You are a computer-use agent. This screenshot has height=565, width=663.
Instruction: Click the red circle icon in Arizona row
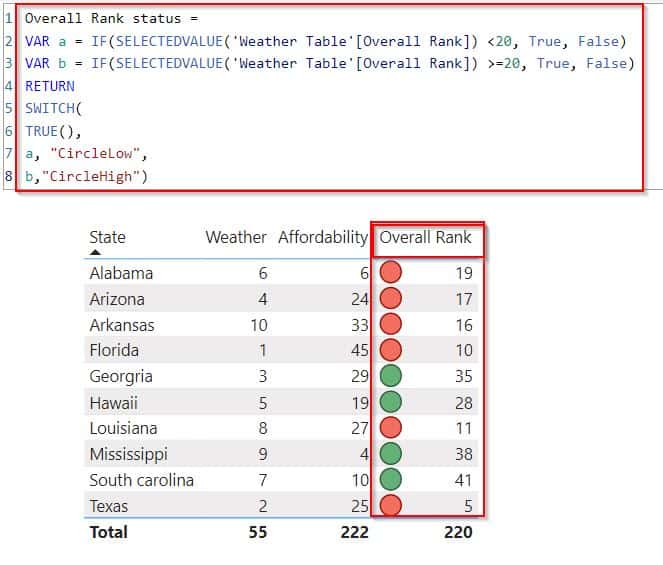[390, 298]
